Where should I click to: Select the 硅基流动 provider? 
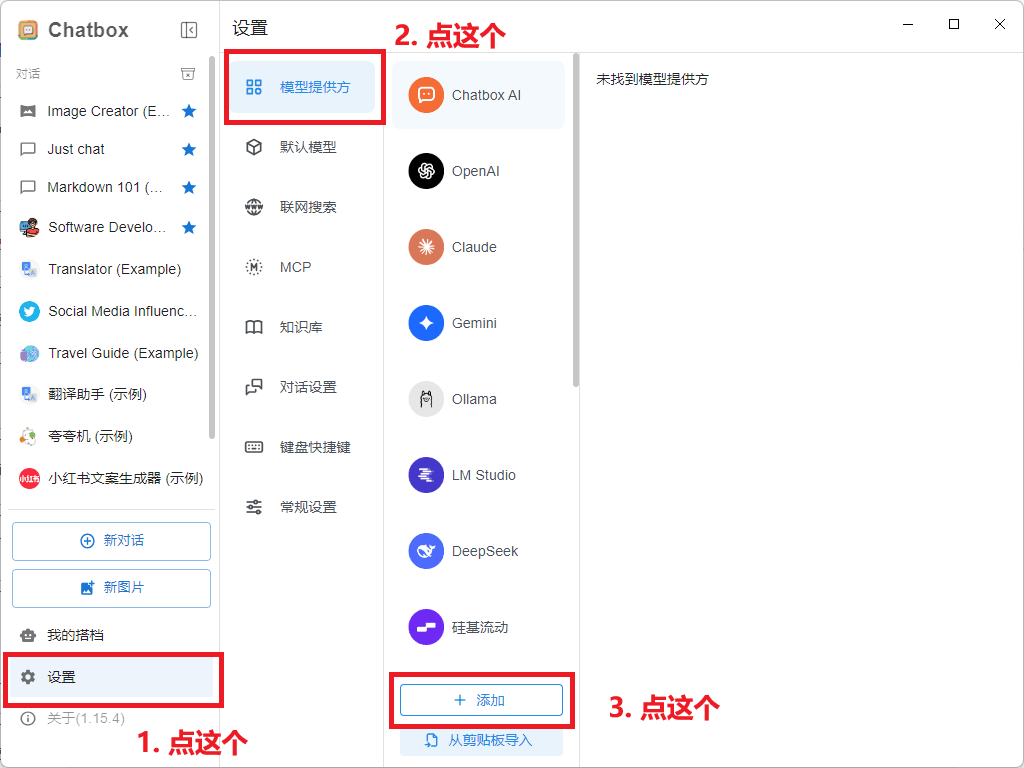pos(478,627)
